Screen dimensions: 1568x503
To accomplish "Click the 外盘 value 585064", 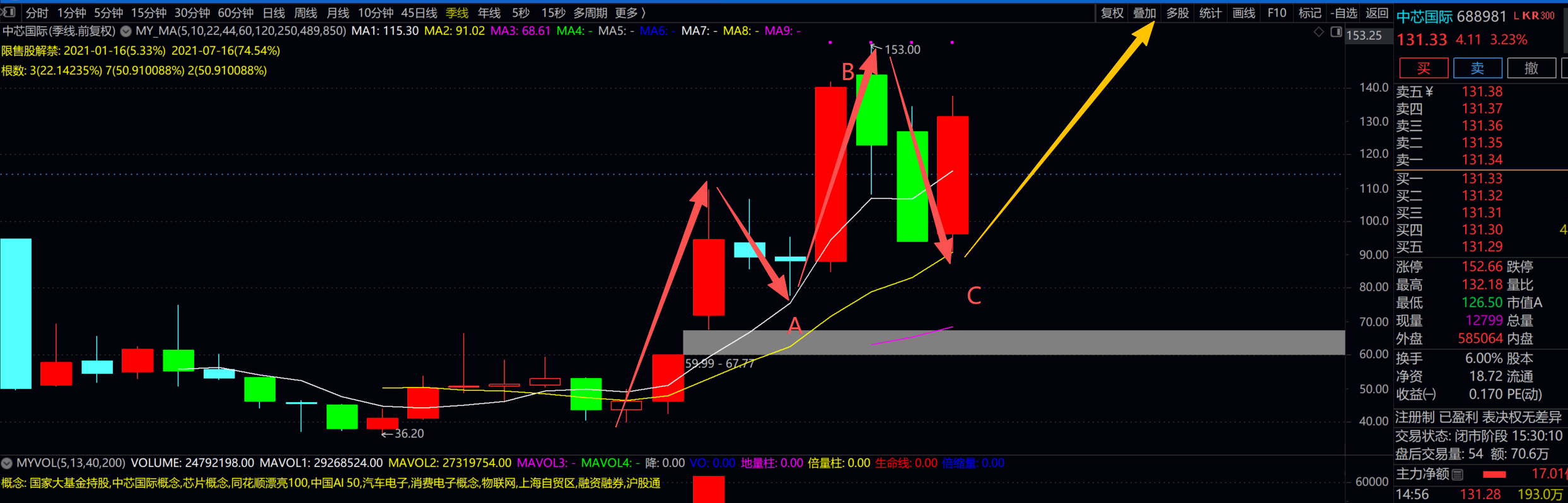I will [x=1480, y=338].
